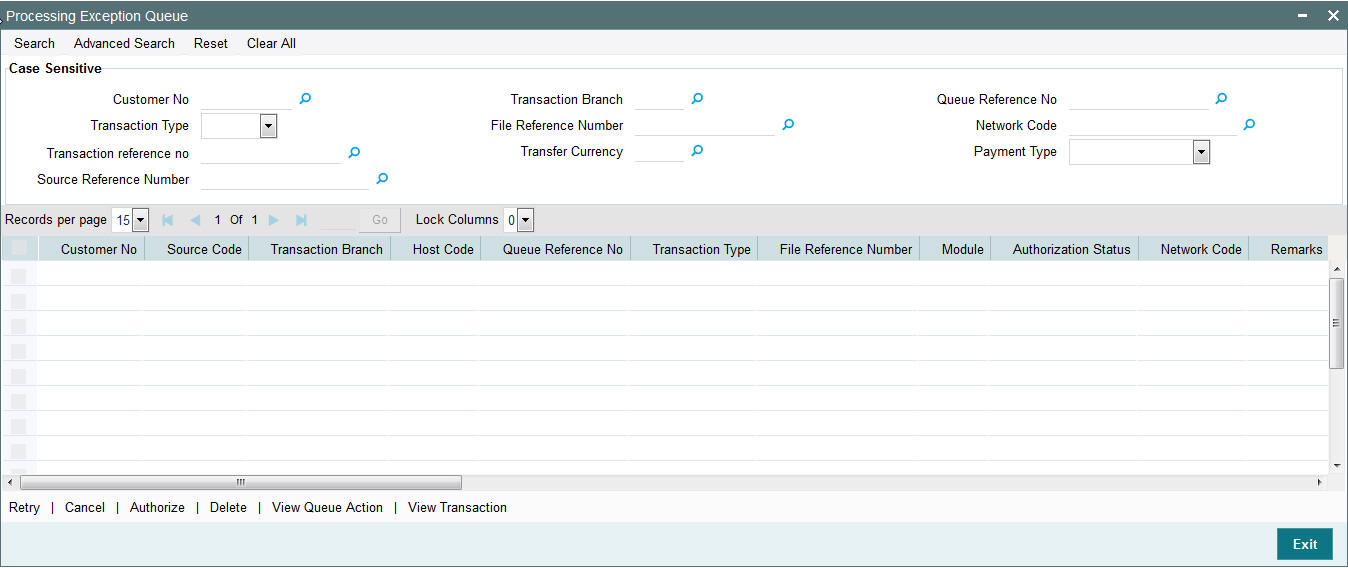Click the horizontal scrollbar thumb
The image size is (1348, 568).
point(240,482)
